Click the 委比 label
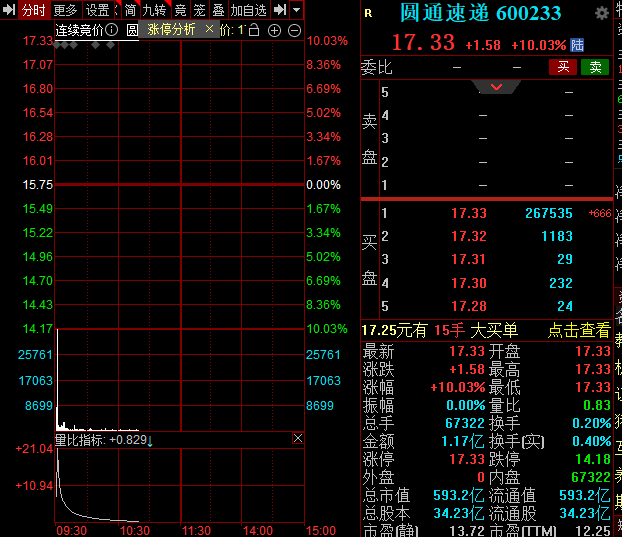 tap(376, 67)
